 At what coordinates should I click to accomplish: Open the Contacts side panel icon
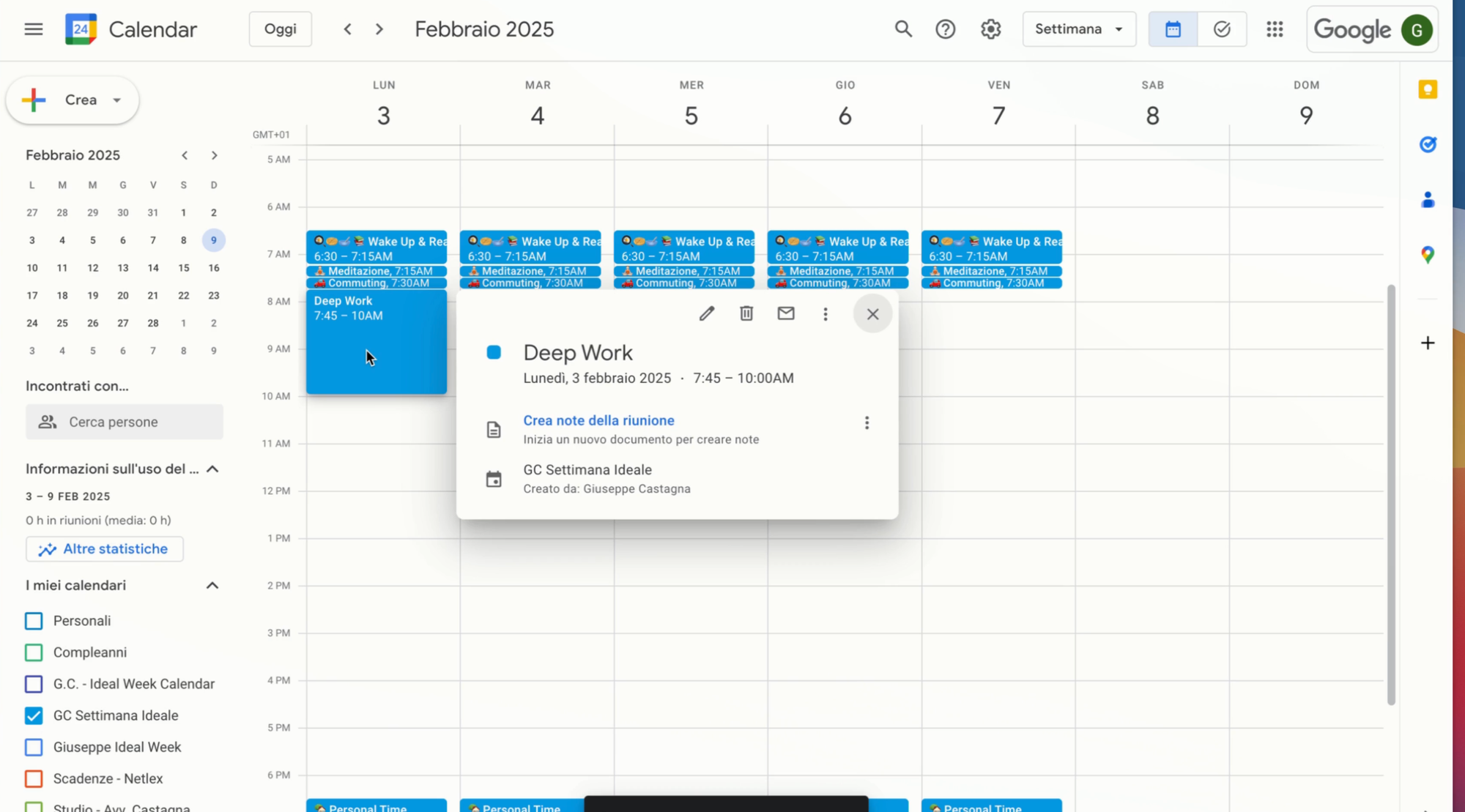click(x=1427, y=200)
